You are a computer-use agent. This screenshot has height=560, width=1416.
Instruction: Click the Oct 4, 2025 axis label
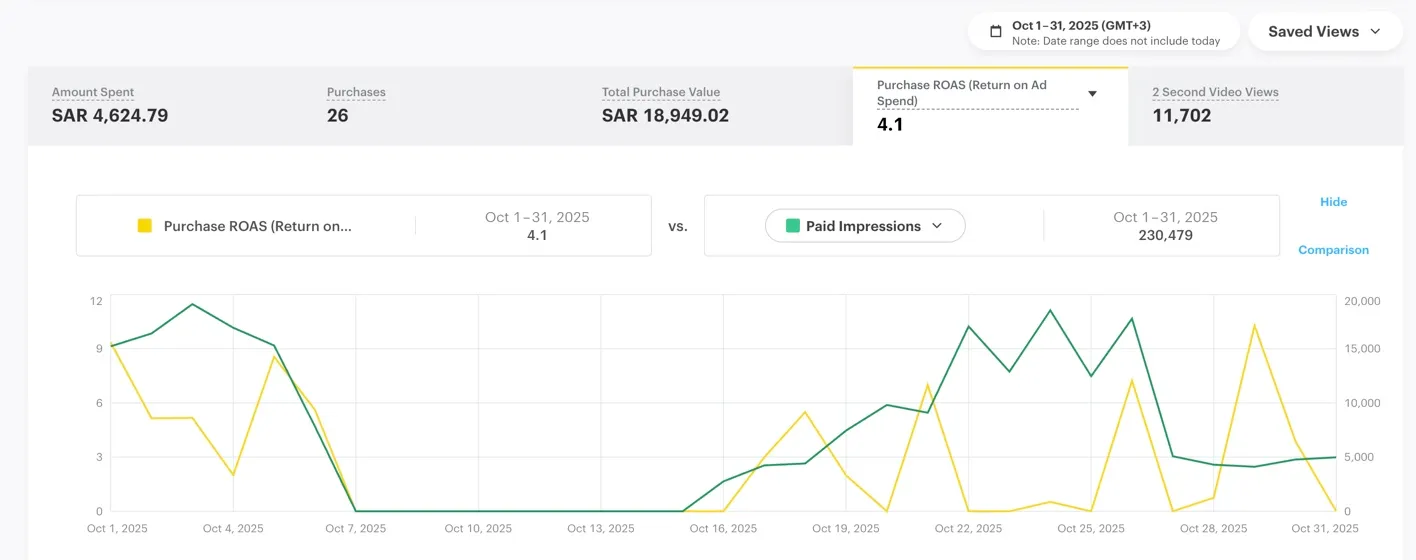pyautogui.click(x=233, y=529)
